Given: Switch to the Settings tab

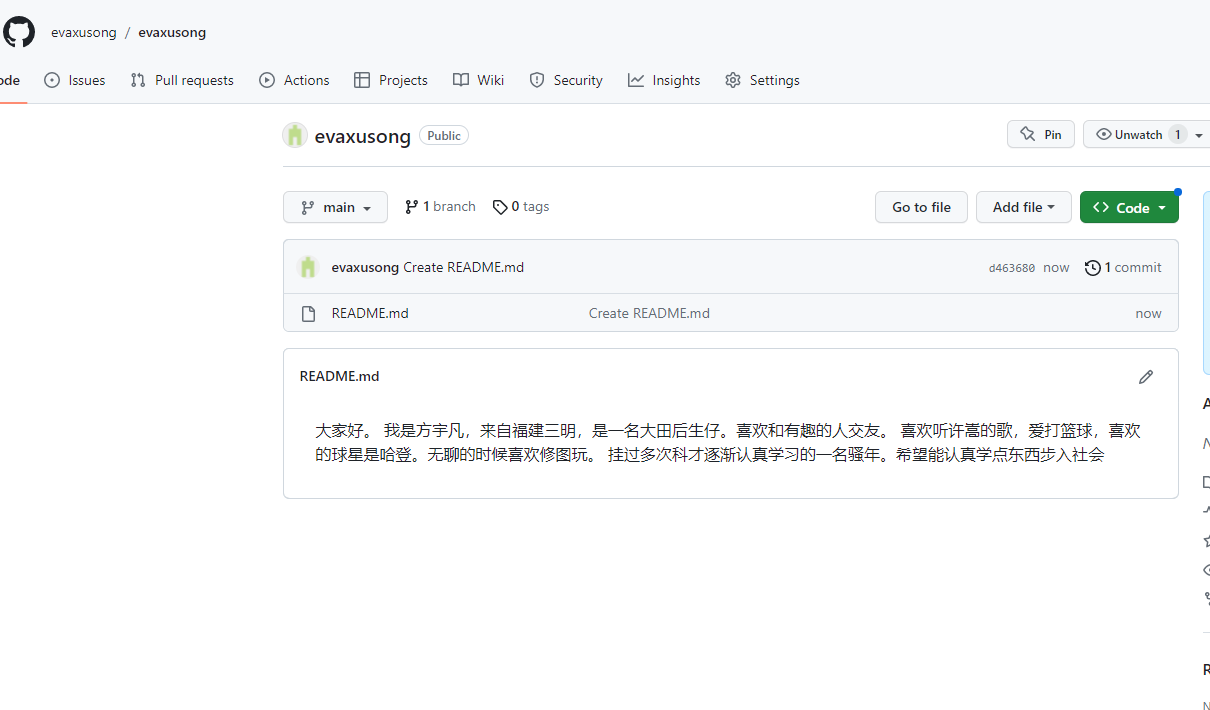Looking at the screenshot, I should [x=762, y=80].
